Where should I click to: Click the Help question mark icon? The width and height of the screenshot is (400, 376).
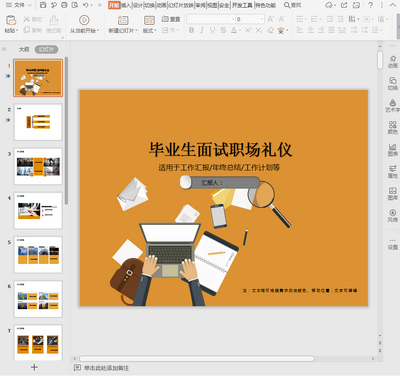coord(371,5)
